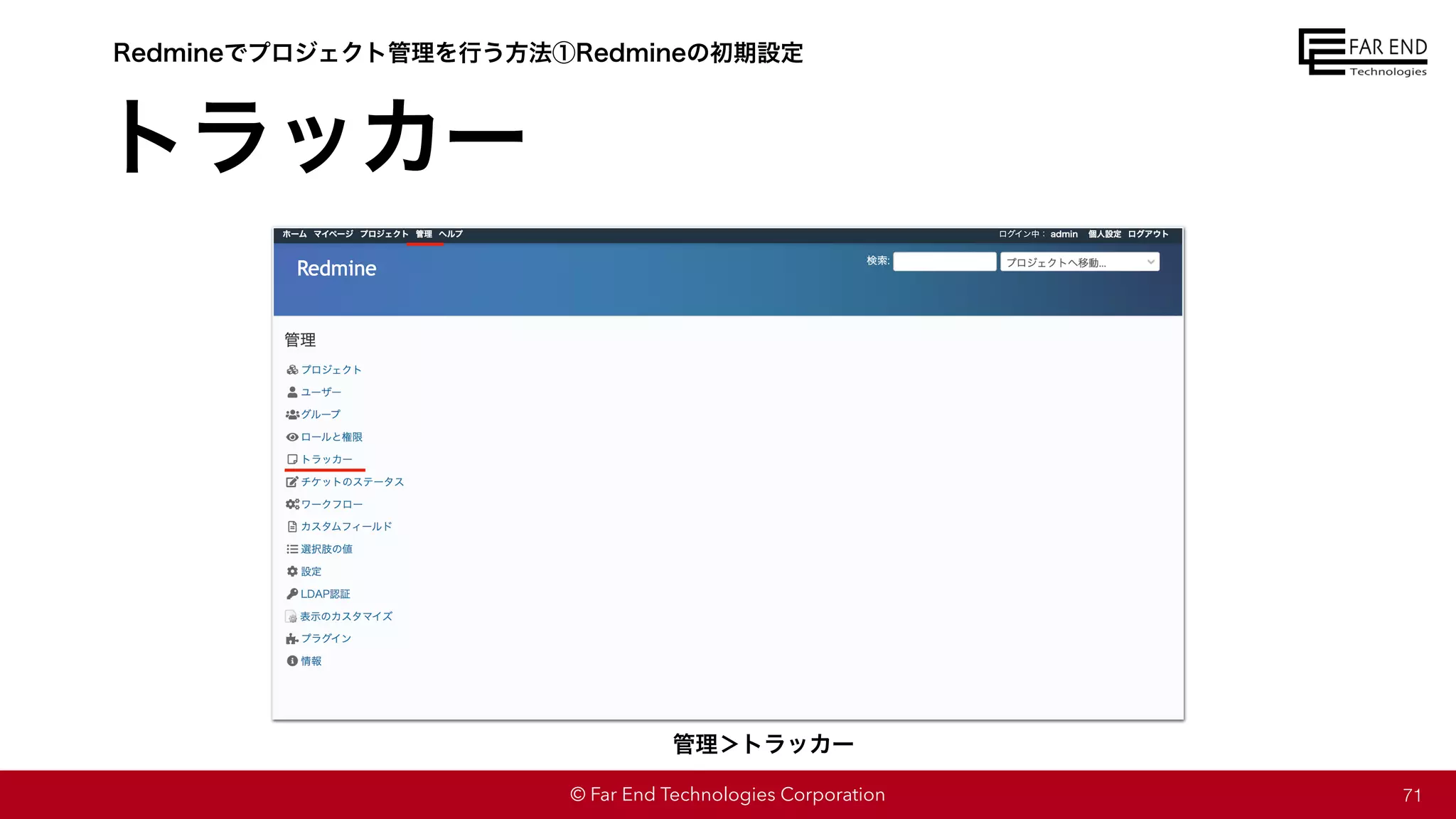Click the key icon beside LDAP認証
The width and height of the screenshot is (1456, 819).
[x=292, y=594]
